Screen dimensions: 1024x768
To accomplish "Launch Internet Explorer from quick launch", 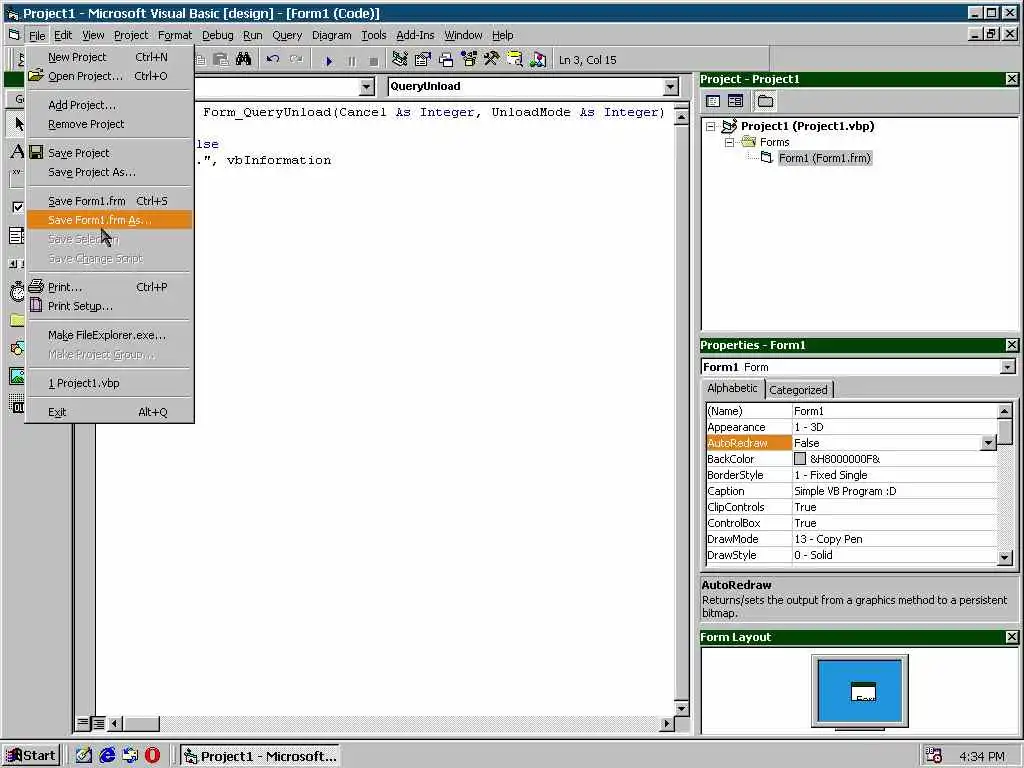I will [107, 756].
